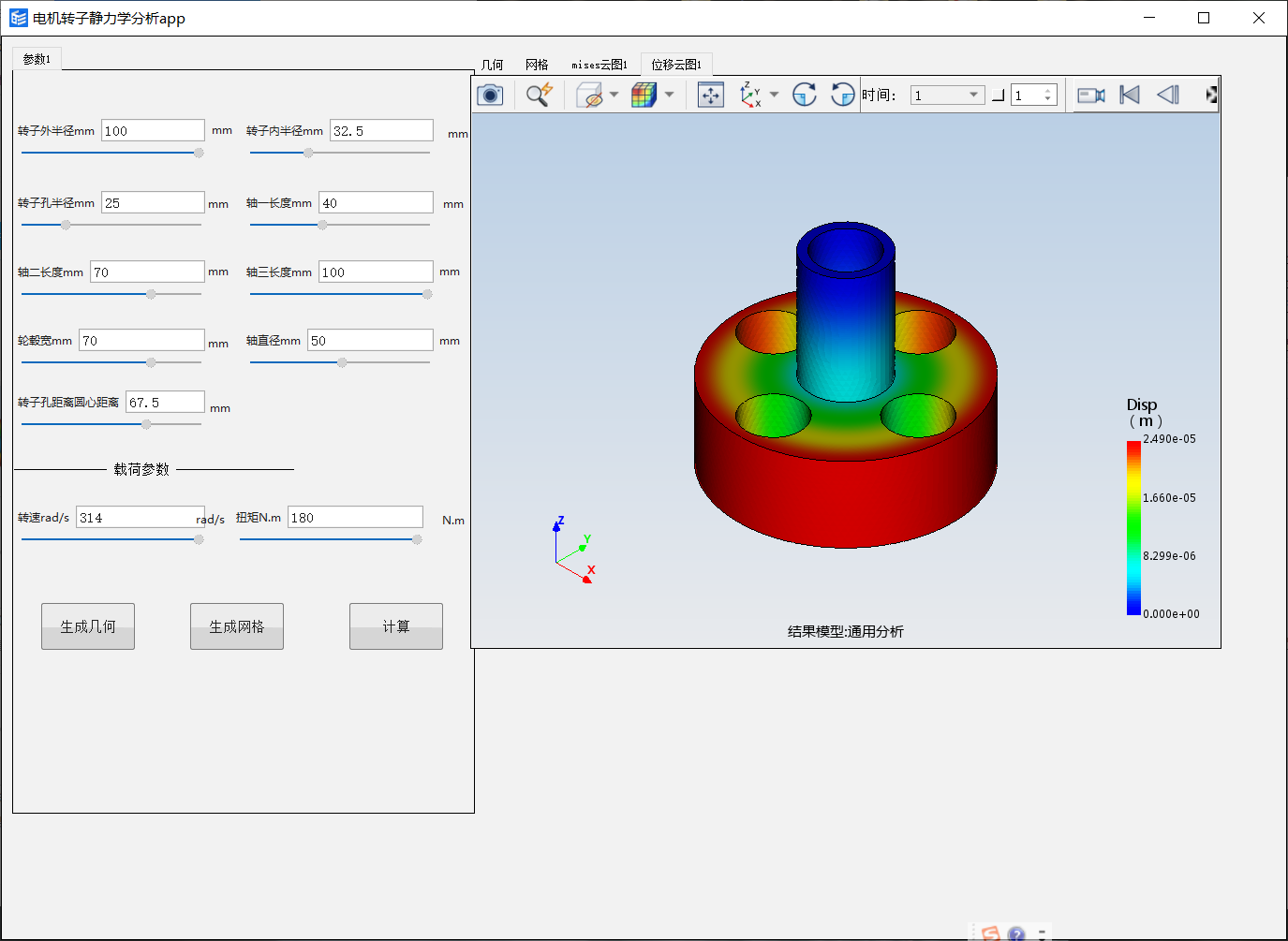Select the 参数1 tab

pyautogui.click(x=37, y=59)
